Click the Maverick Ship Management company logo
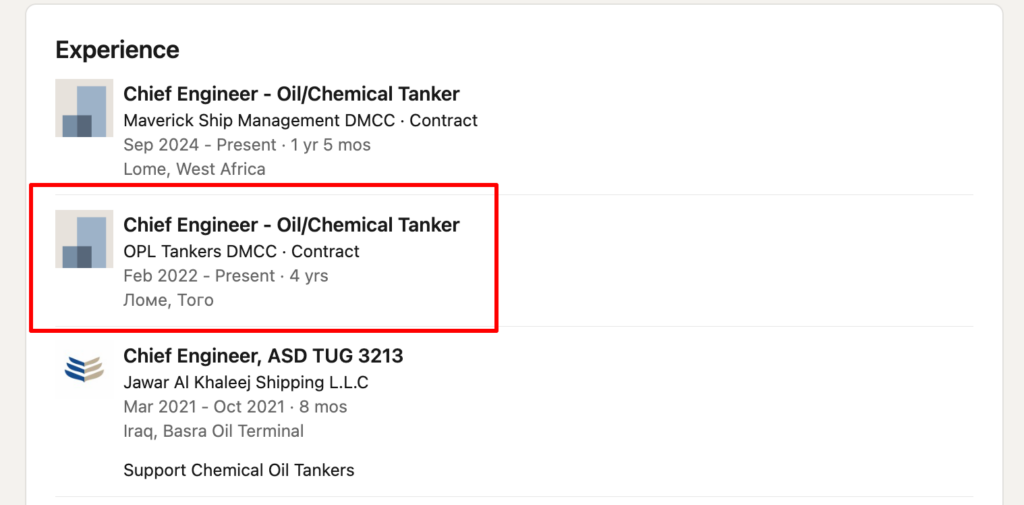Image resolution: width=1024 pixels, height=505 pixels. click(x=84, y=108)
